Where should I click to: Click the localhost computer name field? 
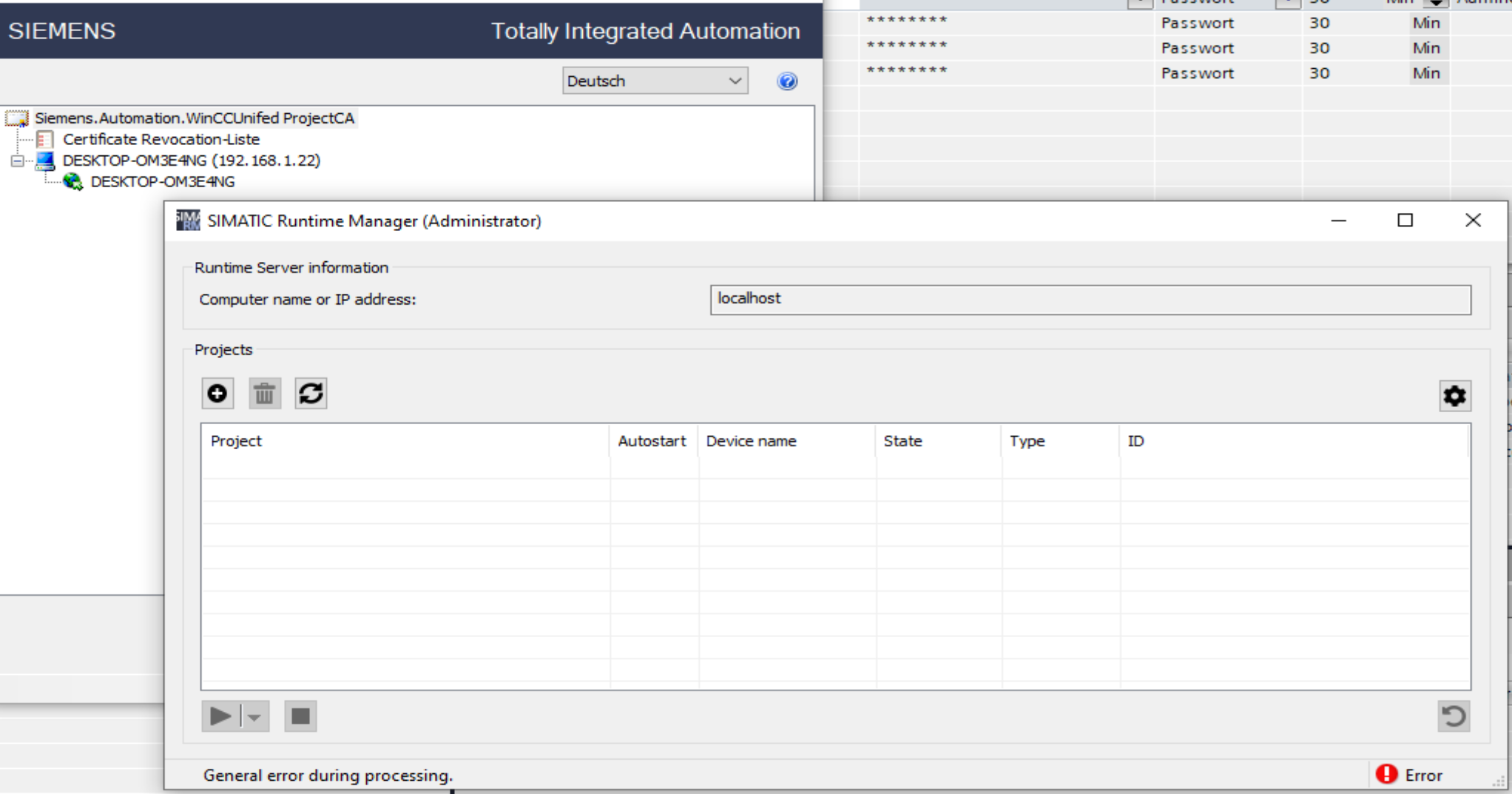(x=1090, y=300)
